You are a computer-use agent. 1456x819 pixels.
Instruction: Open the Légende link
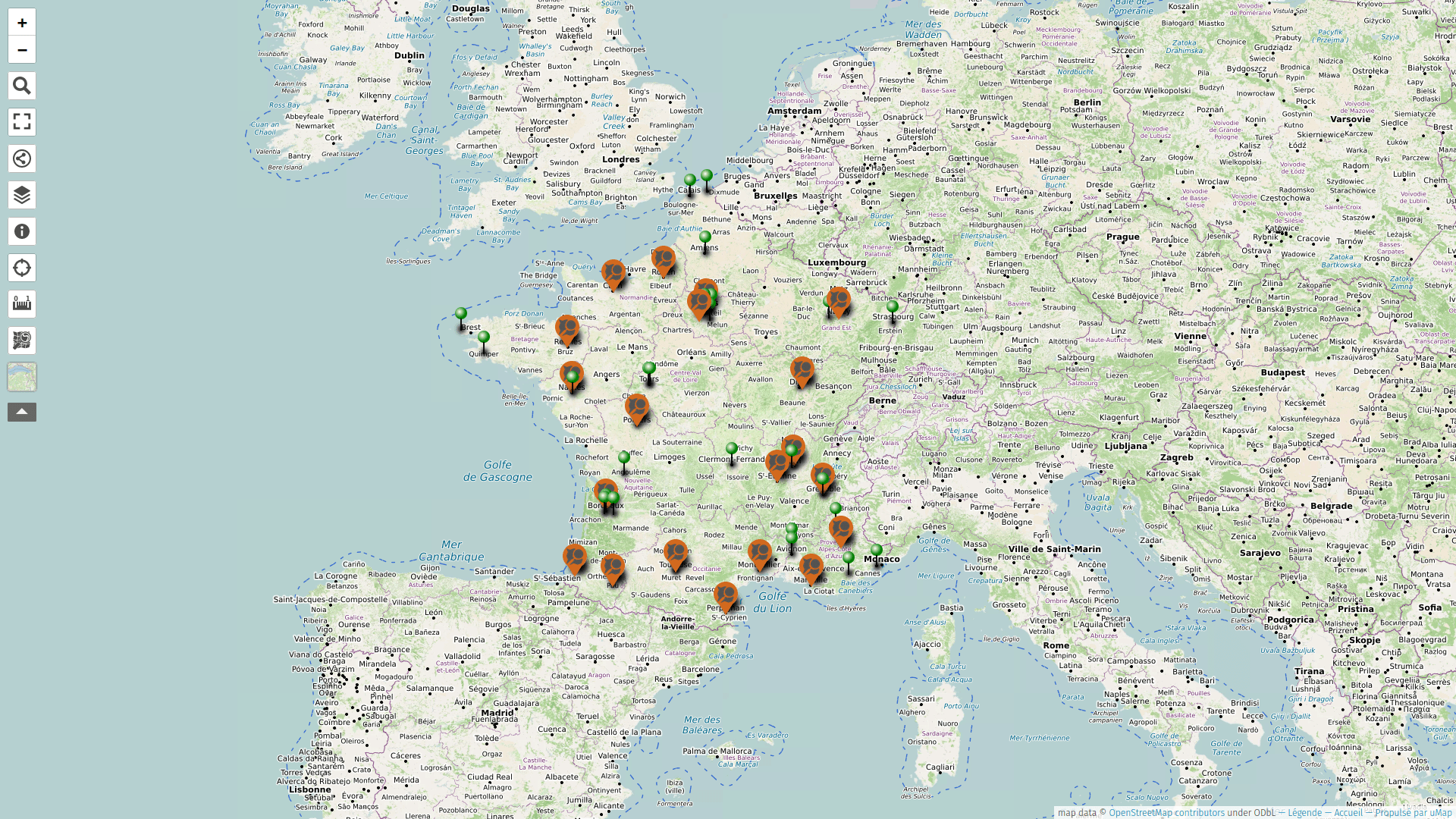1304,812
